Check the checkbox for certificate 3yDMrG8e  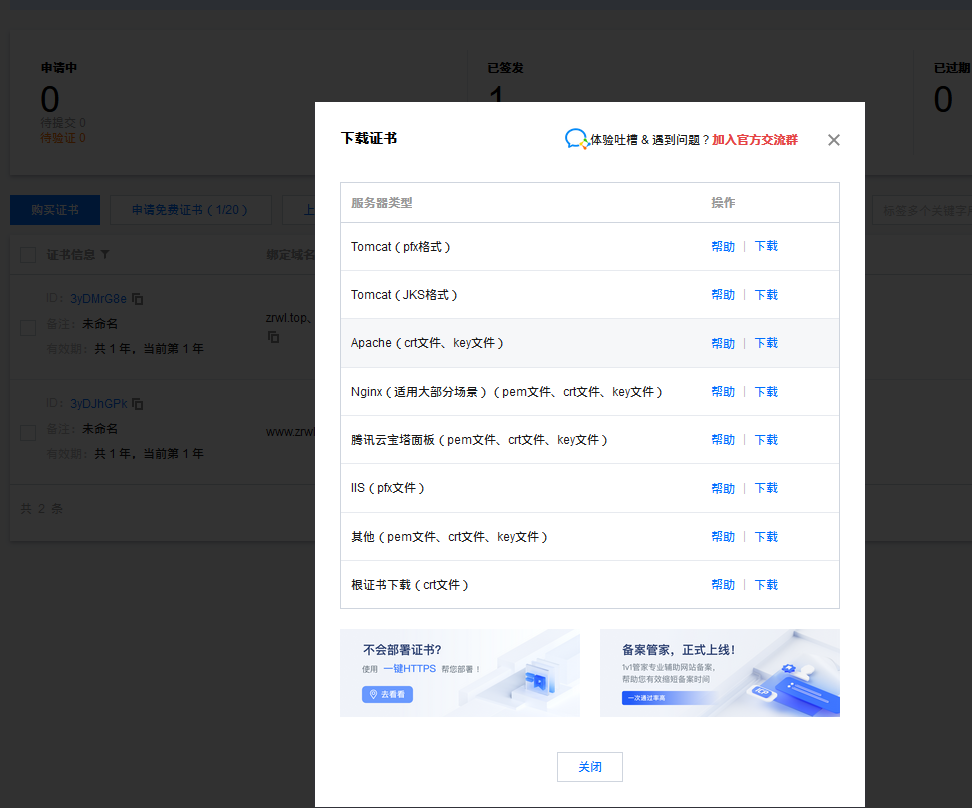[x=27, y=325]
